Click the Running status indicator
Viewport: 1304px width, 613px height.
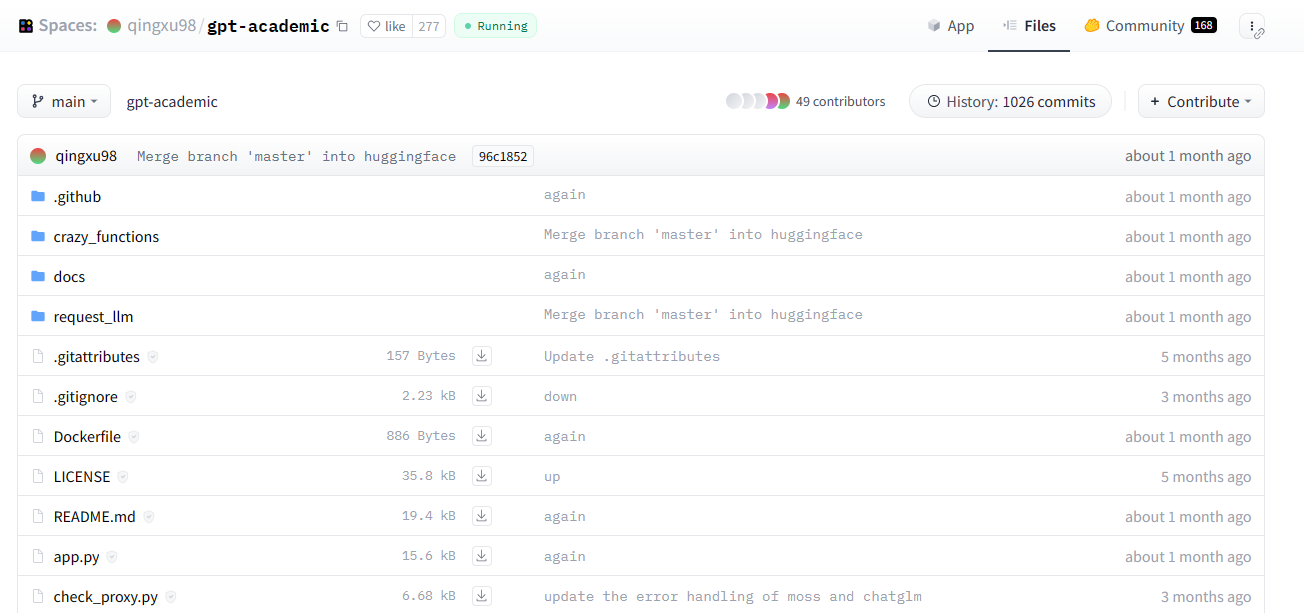point(494,26)
